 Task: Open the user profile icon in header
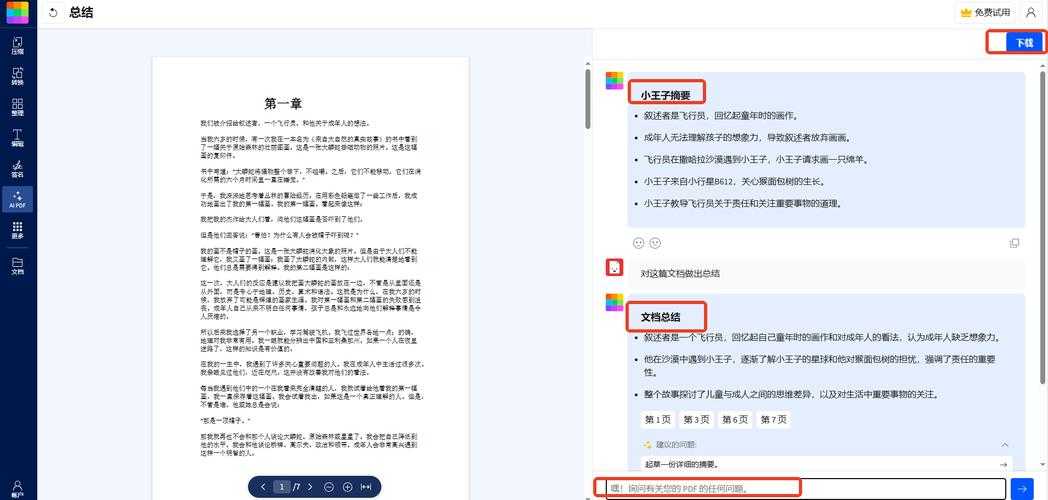click(1030, 13)
